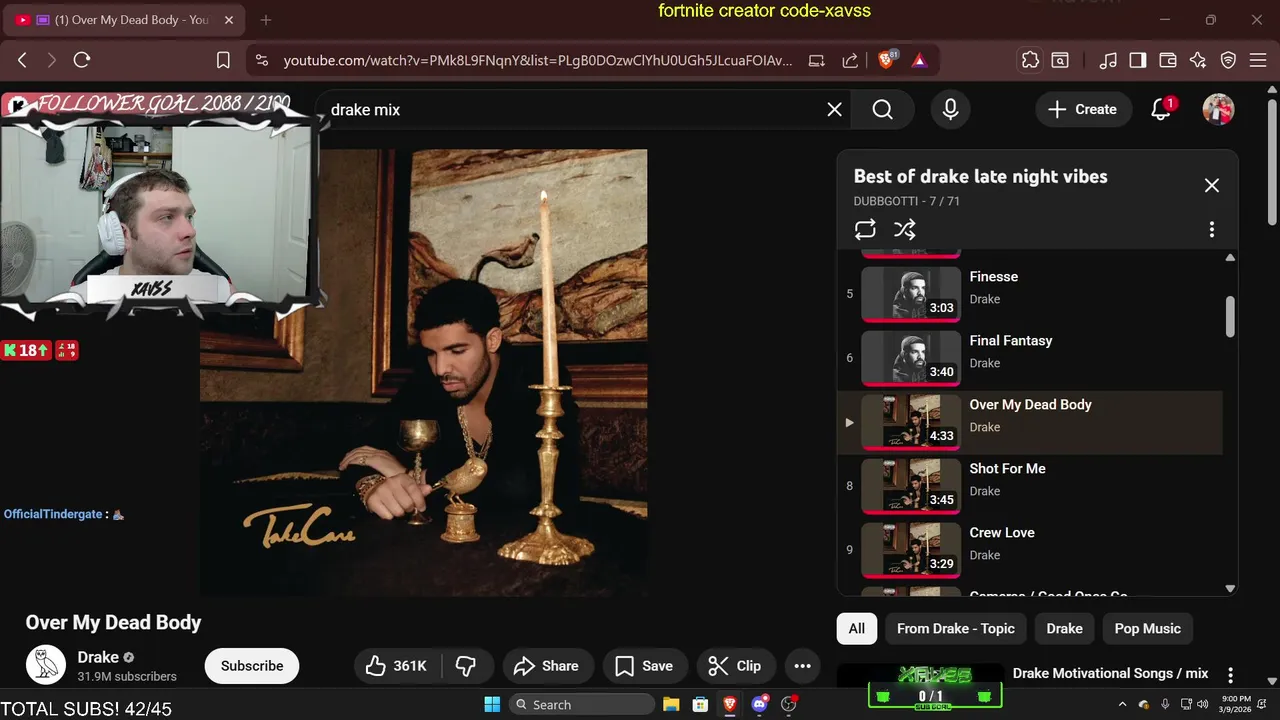Open Microsoft Store from the taskbar
Screen dimensions: 1280x720
[700, 704]
